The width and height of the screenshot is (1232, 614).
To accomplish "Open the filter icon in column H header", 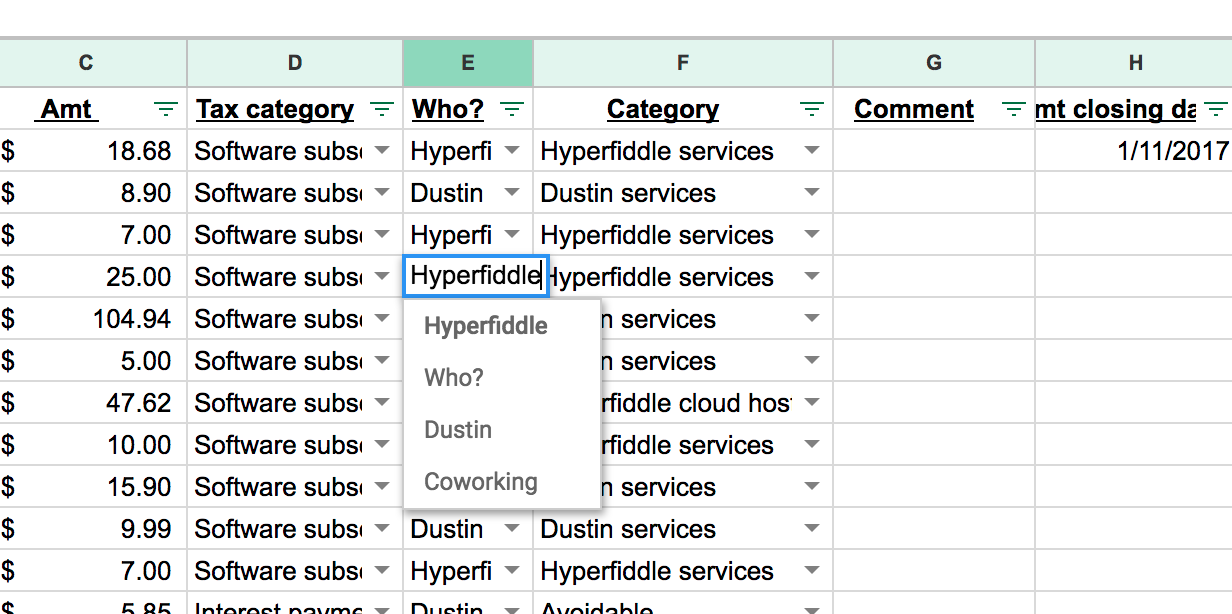I will pos(1215,109).
